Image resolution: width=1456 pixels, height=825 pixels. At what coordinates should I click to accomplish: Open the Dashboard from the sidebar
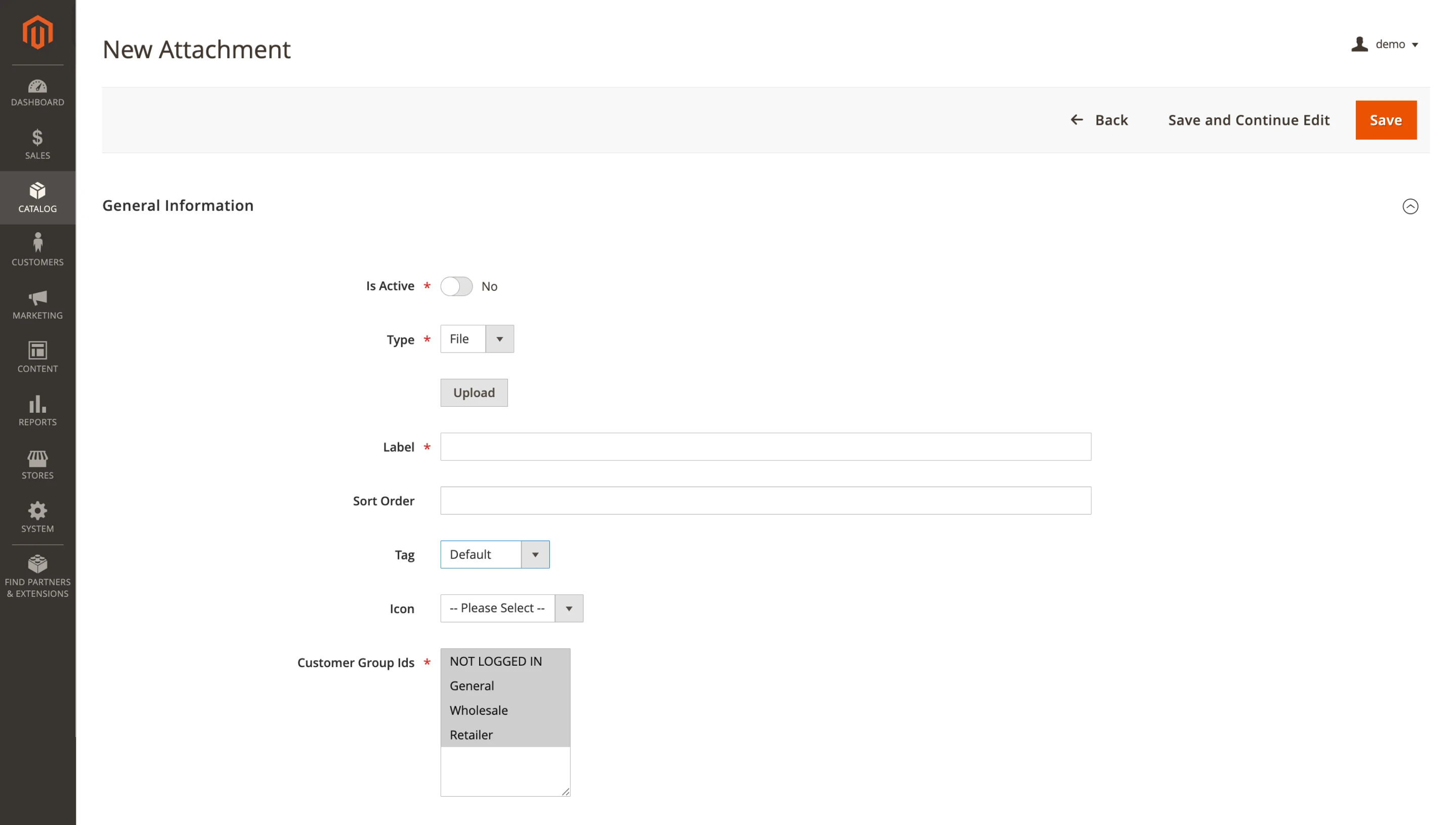(x=37, y=92)
